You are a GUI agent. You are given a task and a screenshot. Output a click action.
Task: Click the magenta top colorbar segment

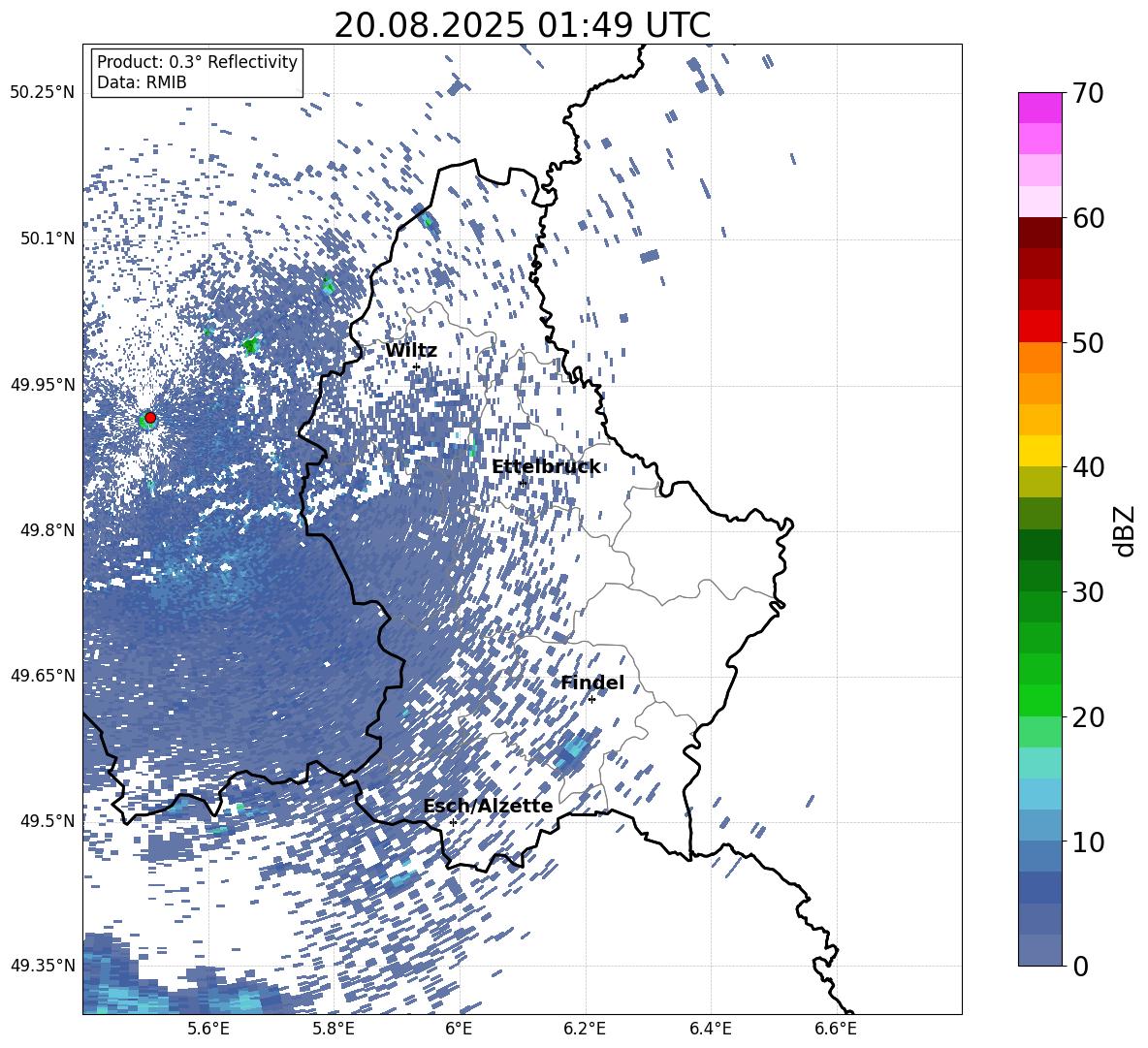coord(1039,108)
